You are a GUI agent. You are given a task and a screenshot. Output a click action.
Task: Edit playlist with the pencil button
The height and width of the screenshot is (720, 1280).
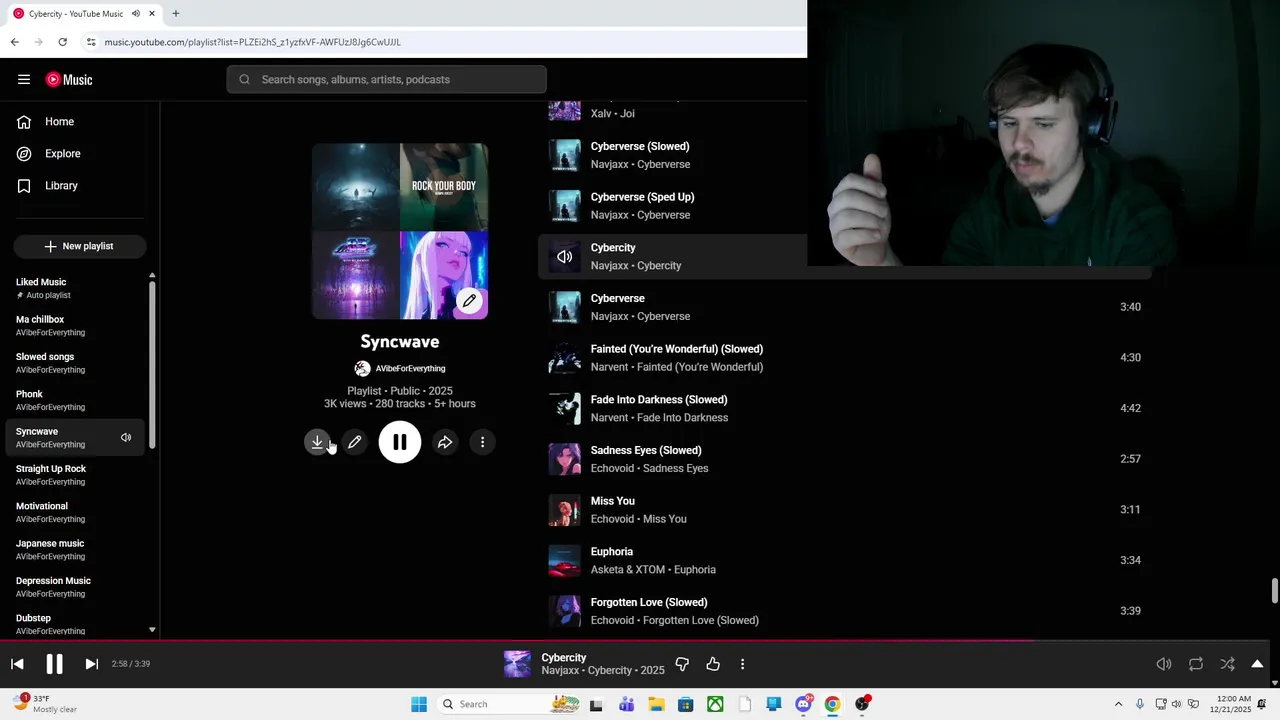pos(355,442)
